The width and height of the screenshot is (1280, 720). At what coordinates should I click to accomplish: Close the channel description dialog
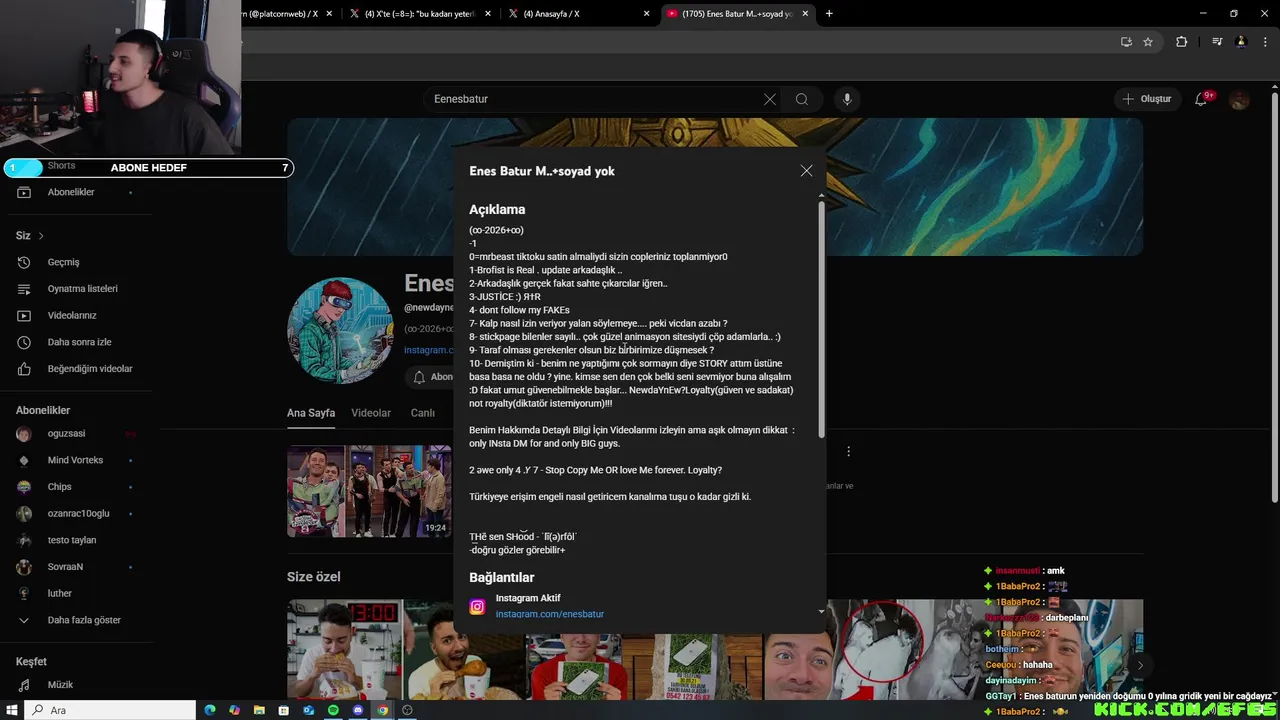pyautogui.click(x=806, y=171)
